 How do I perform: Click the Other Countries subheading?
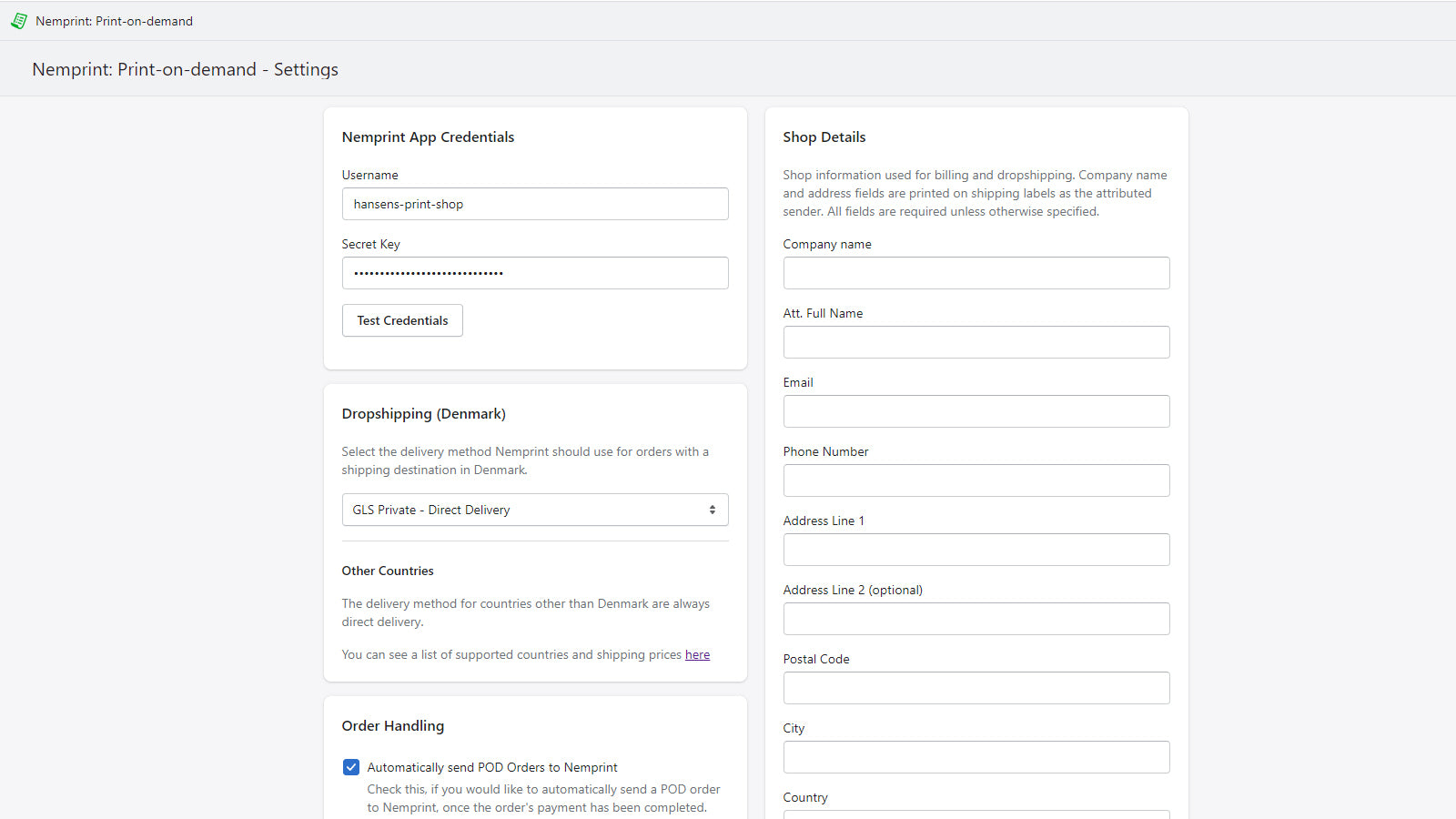(x=388, y=571)
